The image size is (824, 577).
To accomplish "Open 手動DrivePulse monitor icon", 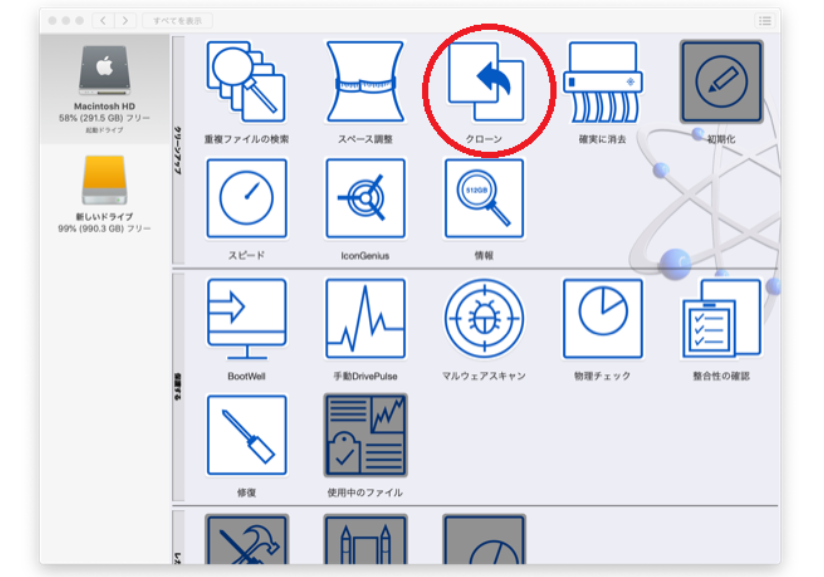I will pos(365,319).
